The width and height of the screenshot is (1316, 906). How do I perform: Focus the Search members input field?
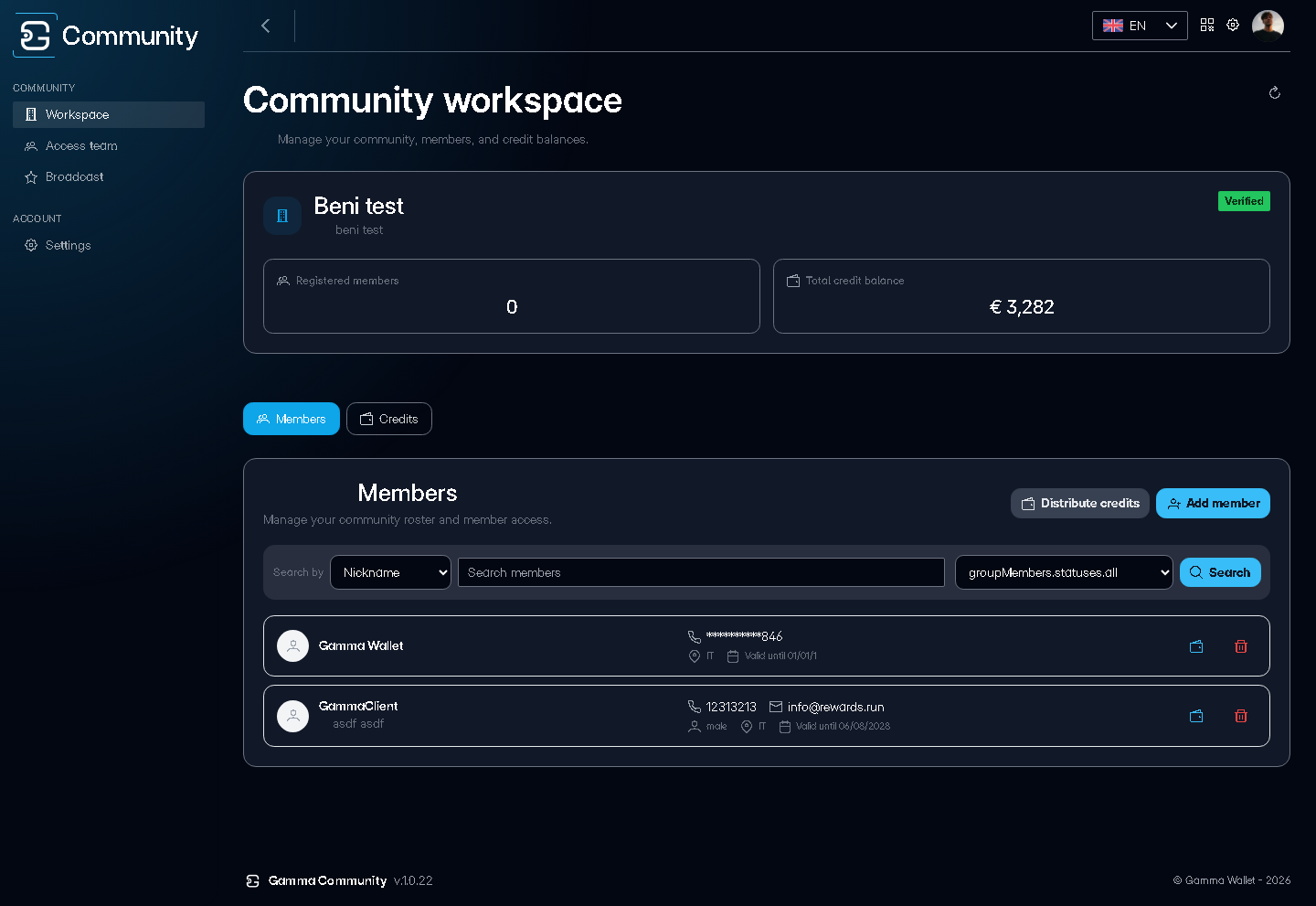coord(701,572)
